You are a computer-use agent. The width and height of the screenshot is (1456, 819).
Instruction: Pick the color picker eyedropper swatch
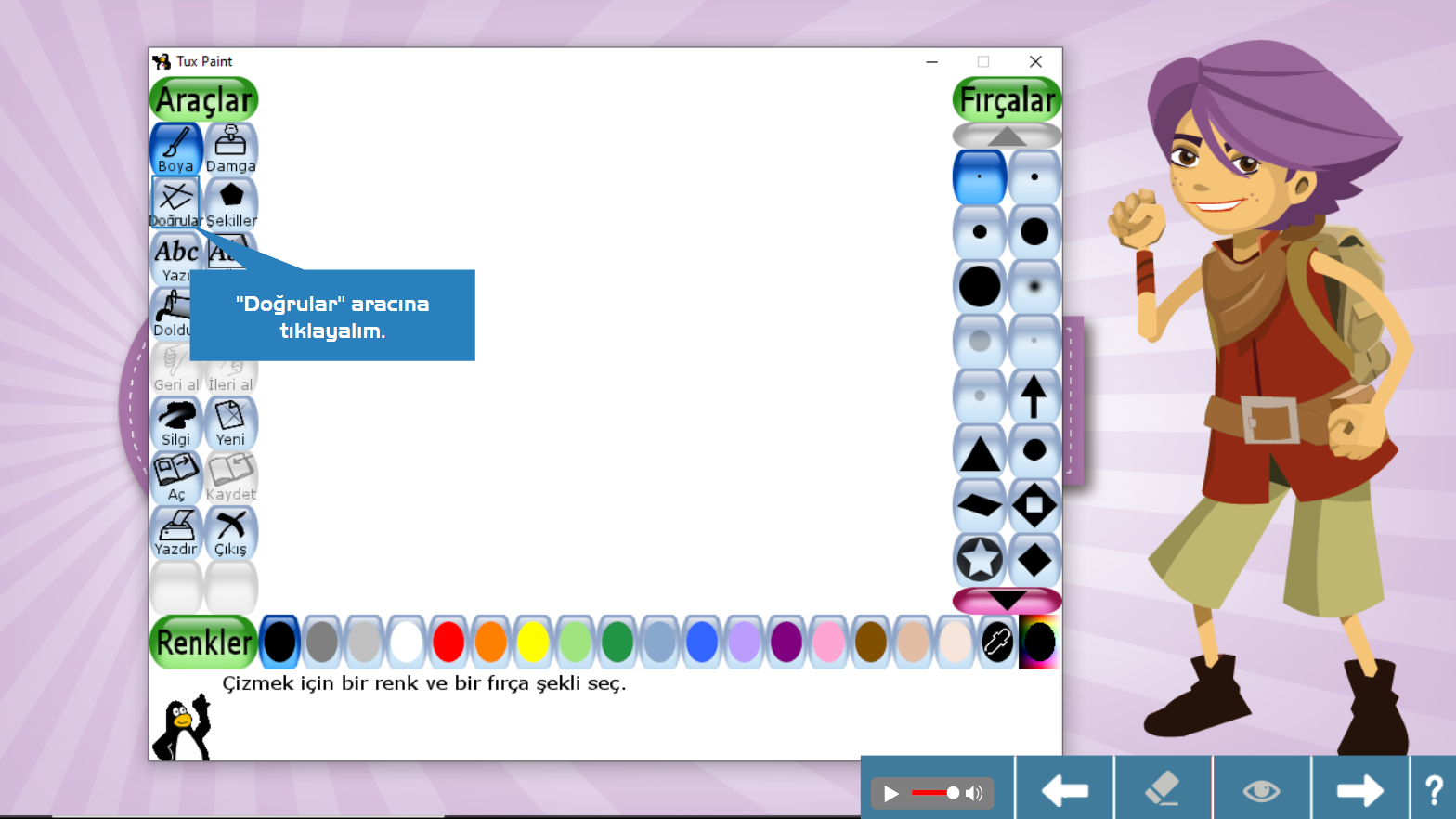click(x=997, y=642)
